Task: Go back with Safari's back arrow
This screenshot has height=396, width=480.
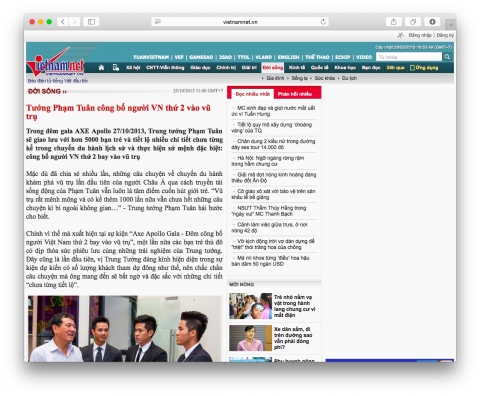Action: tap(63, 22)
